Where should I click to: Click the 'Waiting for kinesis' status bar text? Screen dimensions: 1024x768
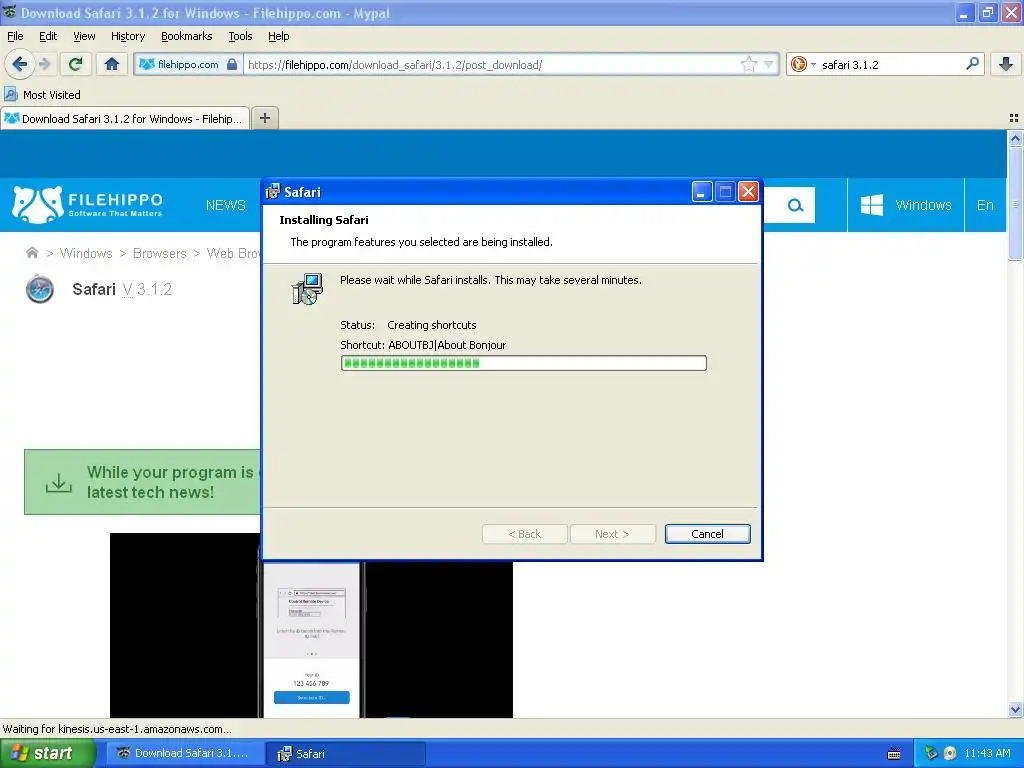point(117,729)
